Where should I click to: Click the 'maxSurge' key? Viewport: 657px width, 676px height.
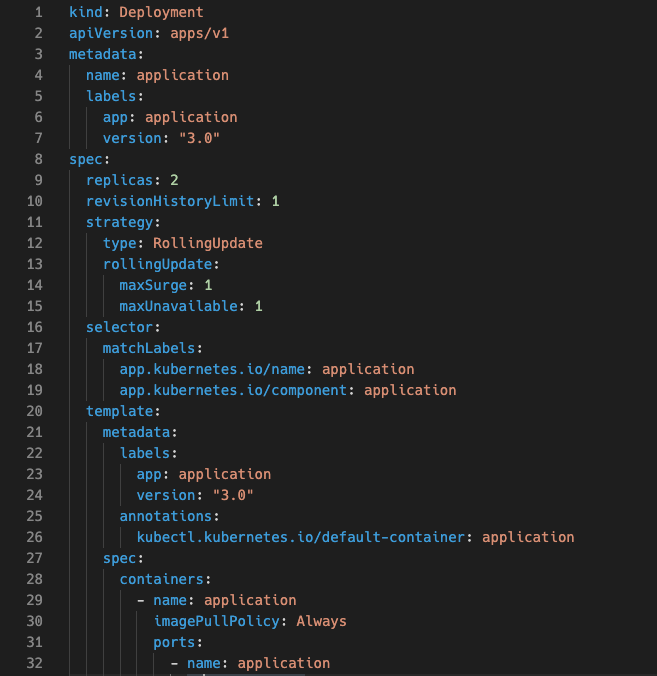[x=153, y=285]
